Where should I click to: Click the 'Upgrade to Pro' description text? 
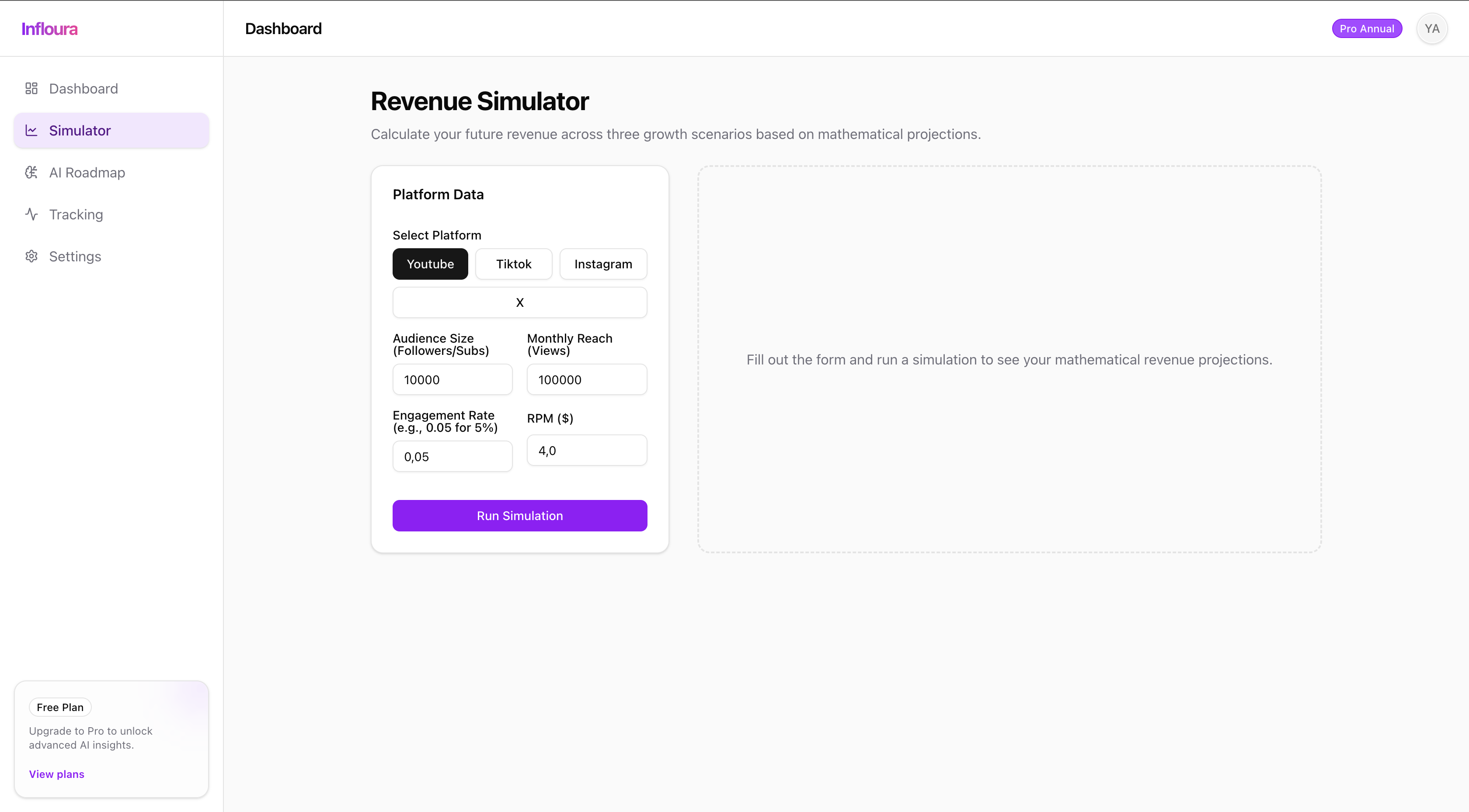click(x=91, y=738)
